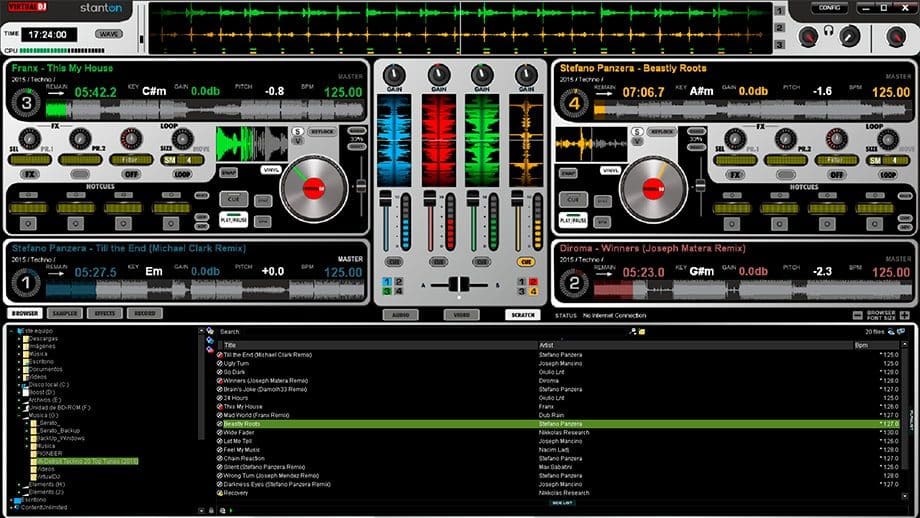The image size is (920, 518).
Task: Click deck 2 number dial icon
Action: (574, 283)
